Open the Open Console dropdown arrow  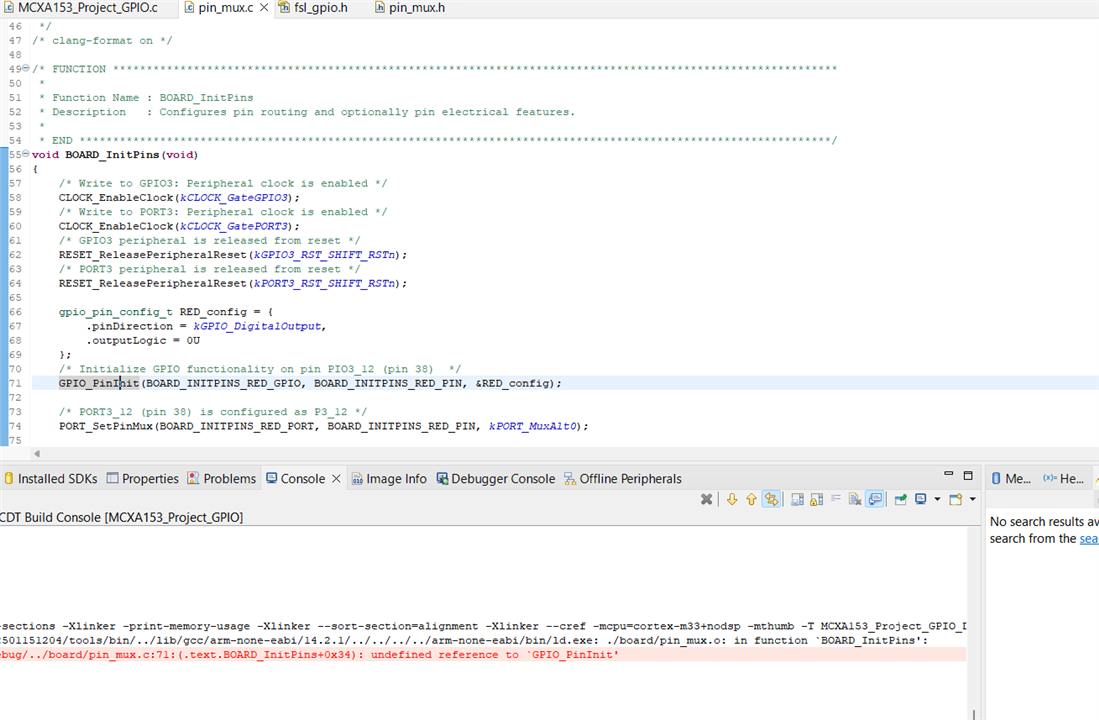pyautogui.click(x=972, y=499)
